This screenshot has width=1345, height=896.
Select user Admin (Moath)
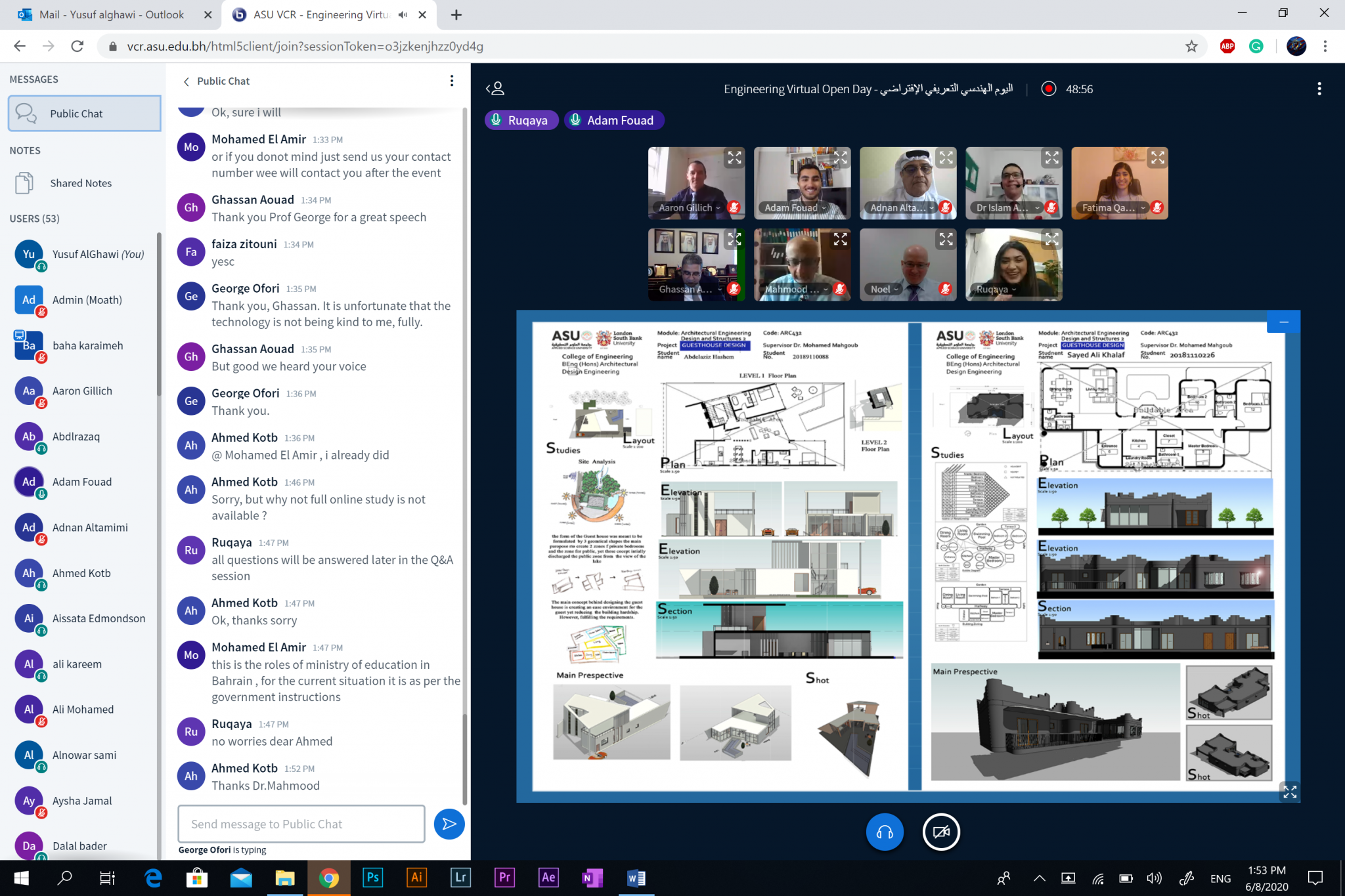(x=82, y=300)
